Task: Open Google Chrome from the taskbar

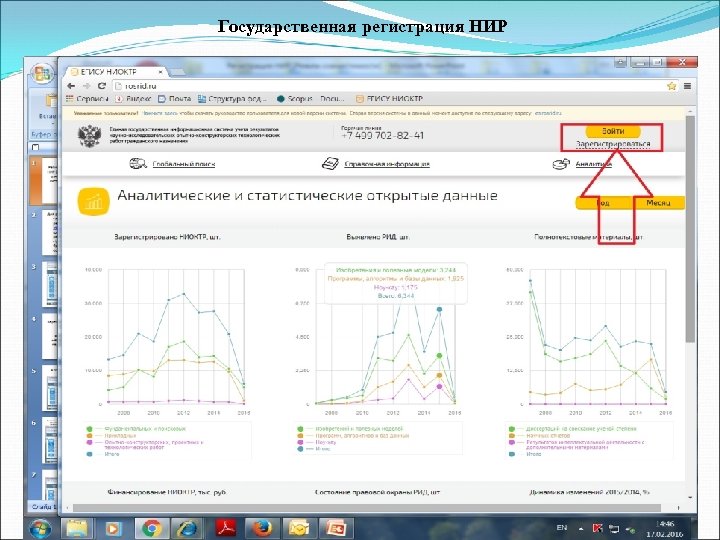Action: click(x=151, y=529)
